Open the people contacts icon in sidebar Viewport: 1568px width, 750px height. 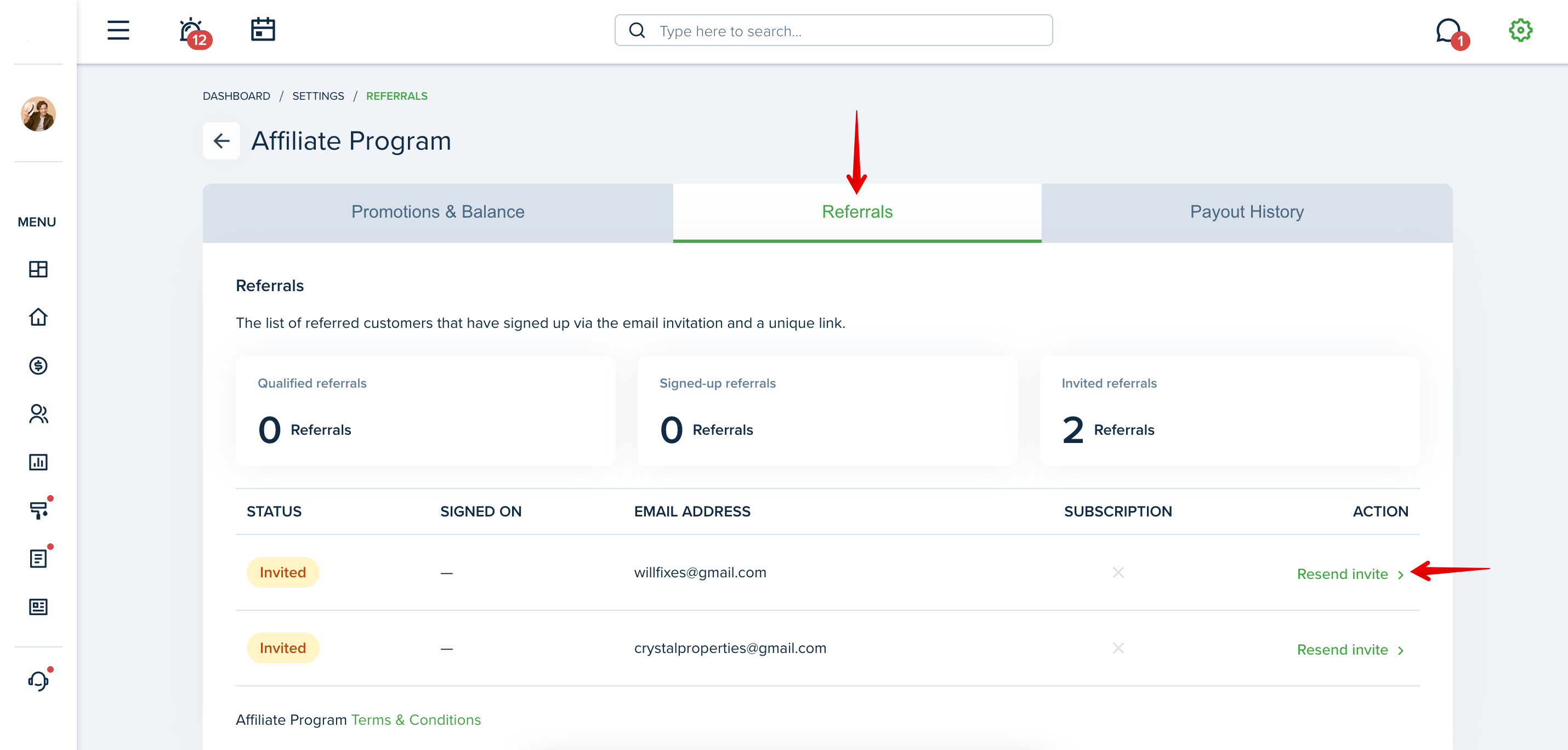pyautogui.click(x=38, y=414)
